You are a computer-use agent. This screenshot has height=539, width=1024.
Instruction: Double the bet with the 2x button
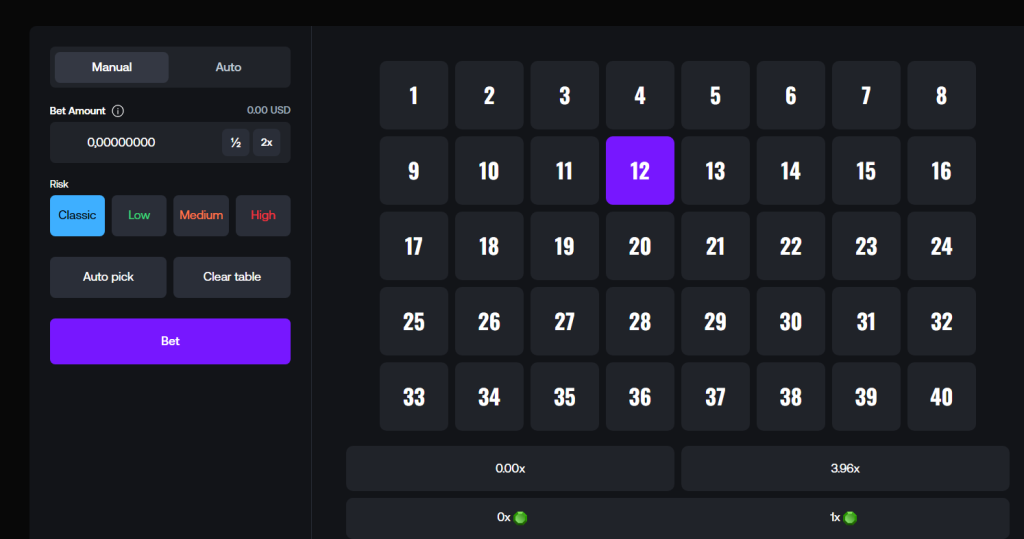pyautogui.click(x=266, y=143)
